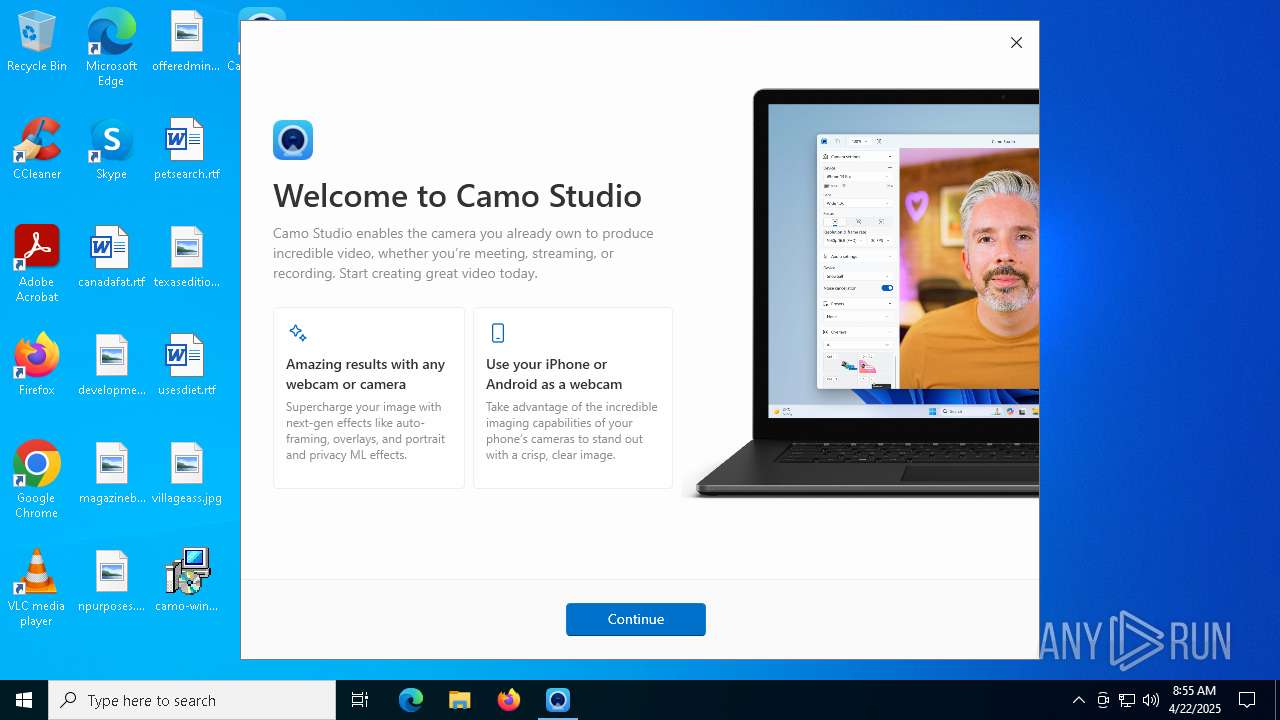Select "Amazing results with any webcam or camera" heading

(x=366, y=374)
